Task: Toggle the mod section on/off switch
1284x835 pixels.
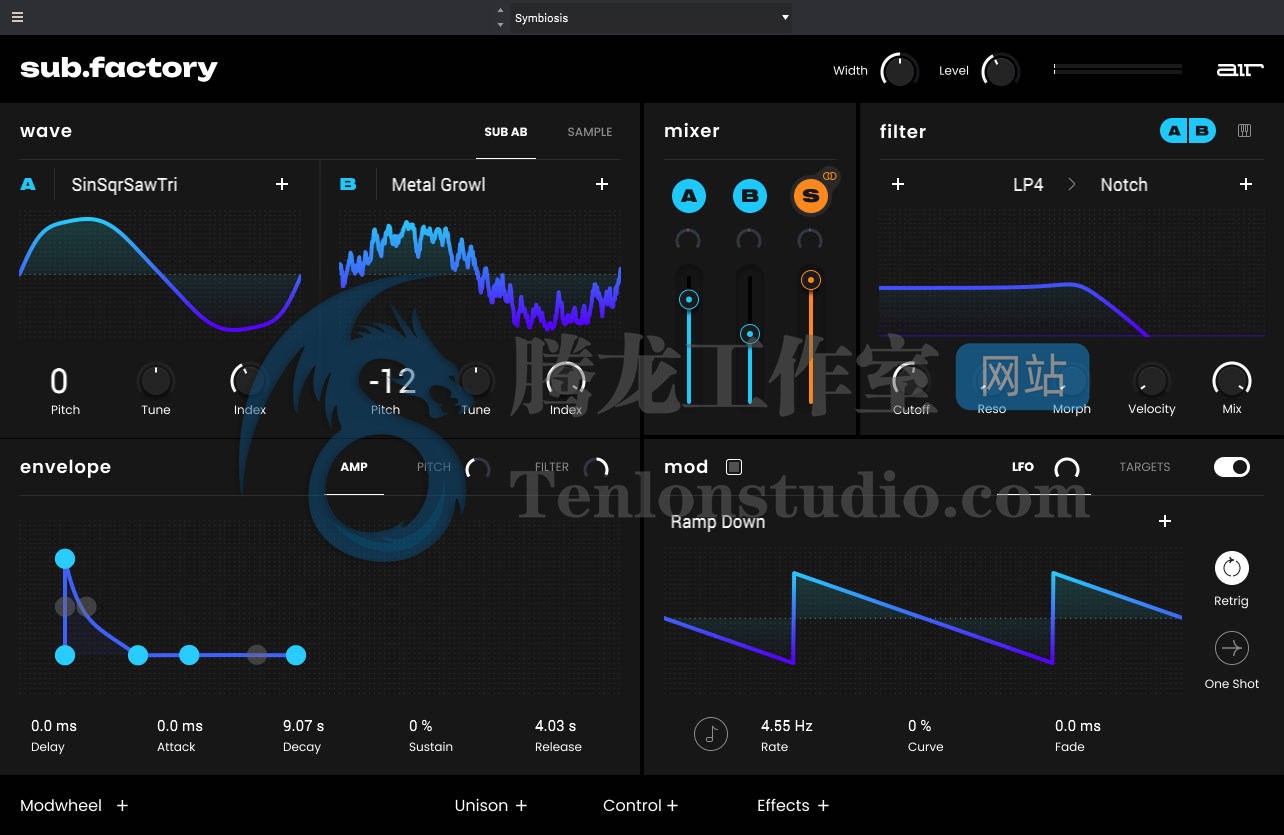Action: 1231,467
